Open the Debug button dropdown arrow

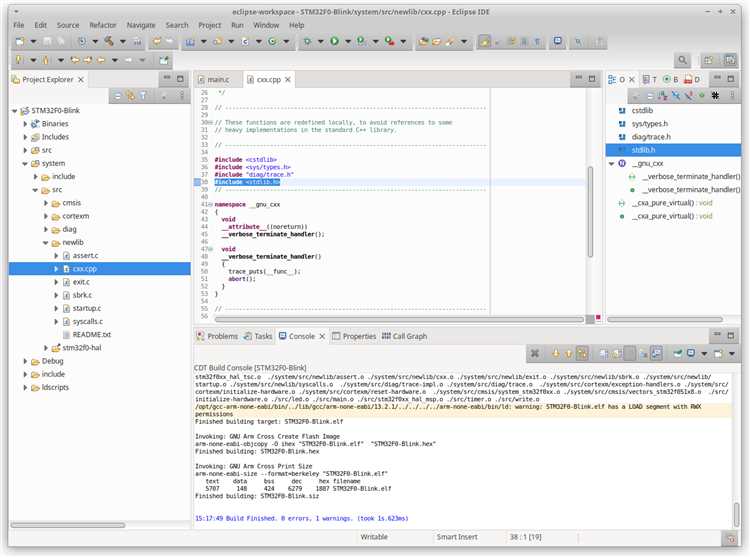320,42
